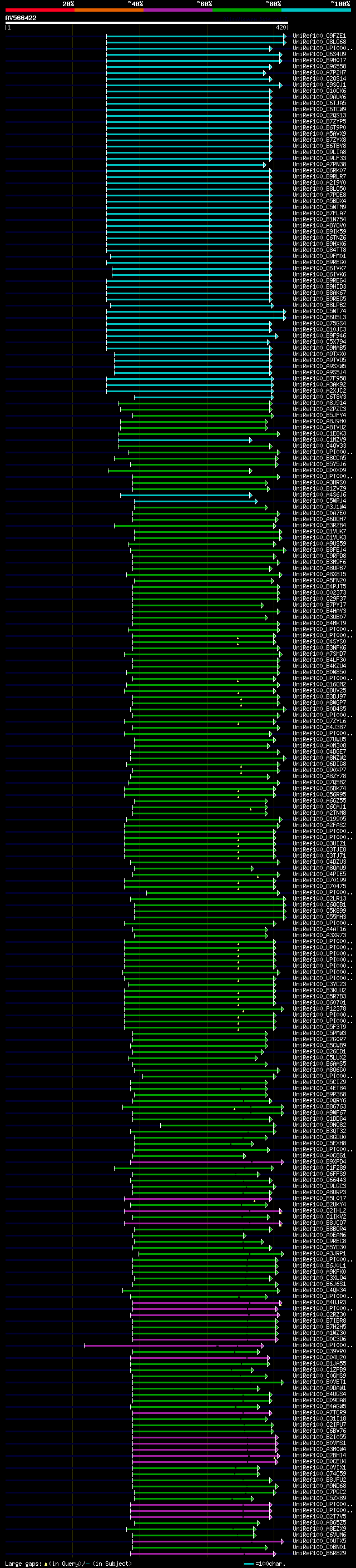
Task: Select hit label UniRef100_Q26CD1
Action: (x=319, y=1051)
